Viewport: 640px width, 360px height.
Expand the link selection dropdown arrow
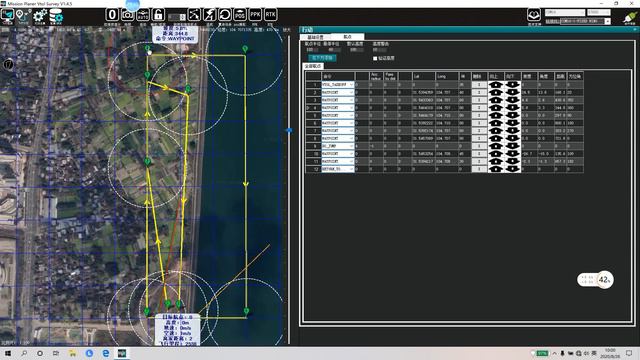[x=608, y=21]
